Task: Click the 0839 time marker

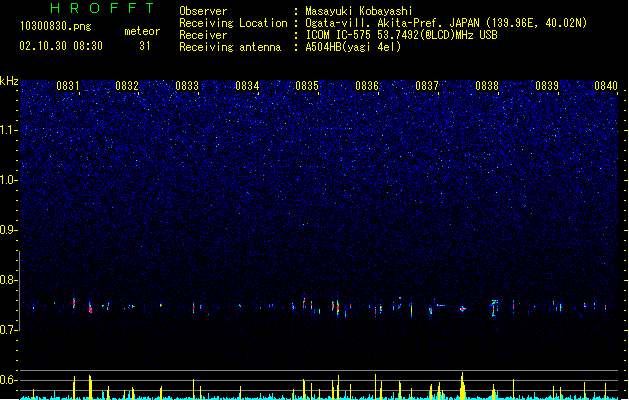Action: 547,86
